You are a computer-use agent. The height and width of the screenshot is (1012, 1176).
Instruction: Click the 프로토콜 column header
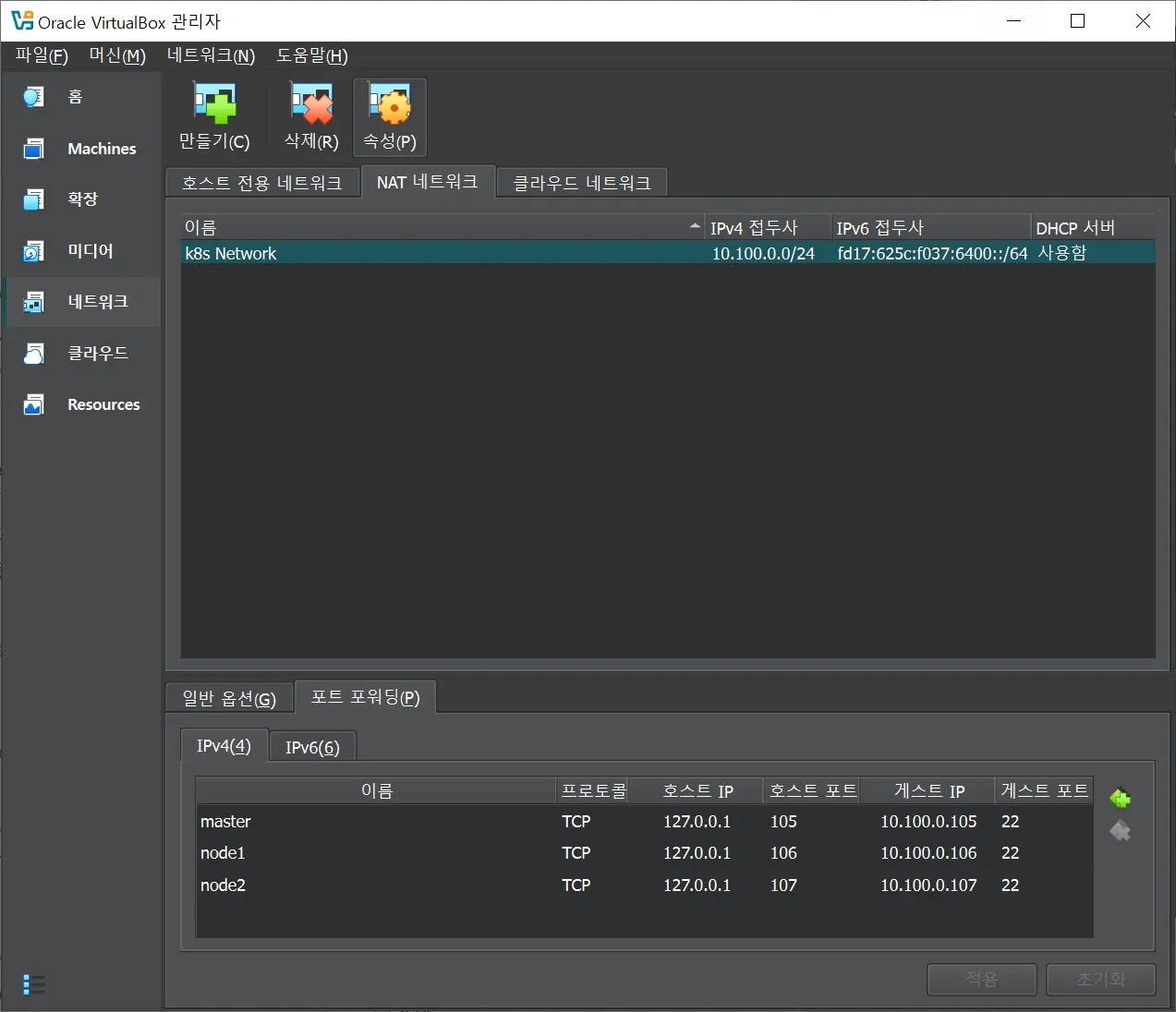pyautogui.click(x=593, y=790)
